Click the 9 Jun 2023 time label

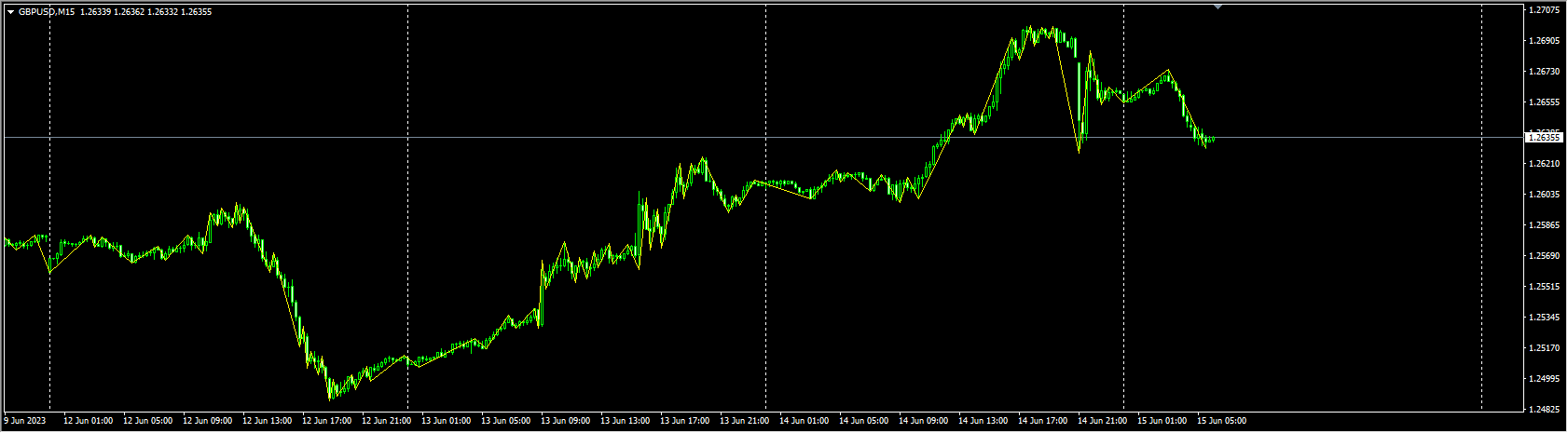25,421
